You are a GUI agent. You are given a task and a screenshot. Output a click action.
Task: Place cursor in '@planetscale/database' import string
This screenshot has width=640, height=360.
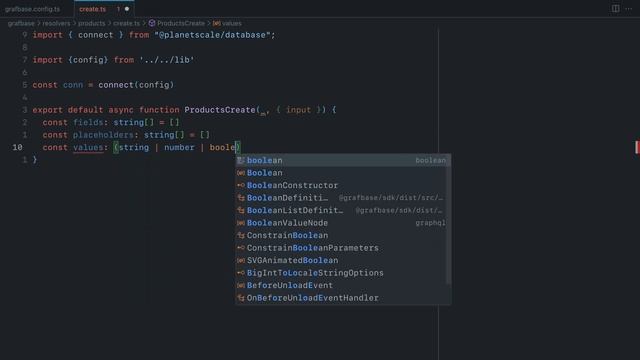point(212,35)
